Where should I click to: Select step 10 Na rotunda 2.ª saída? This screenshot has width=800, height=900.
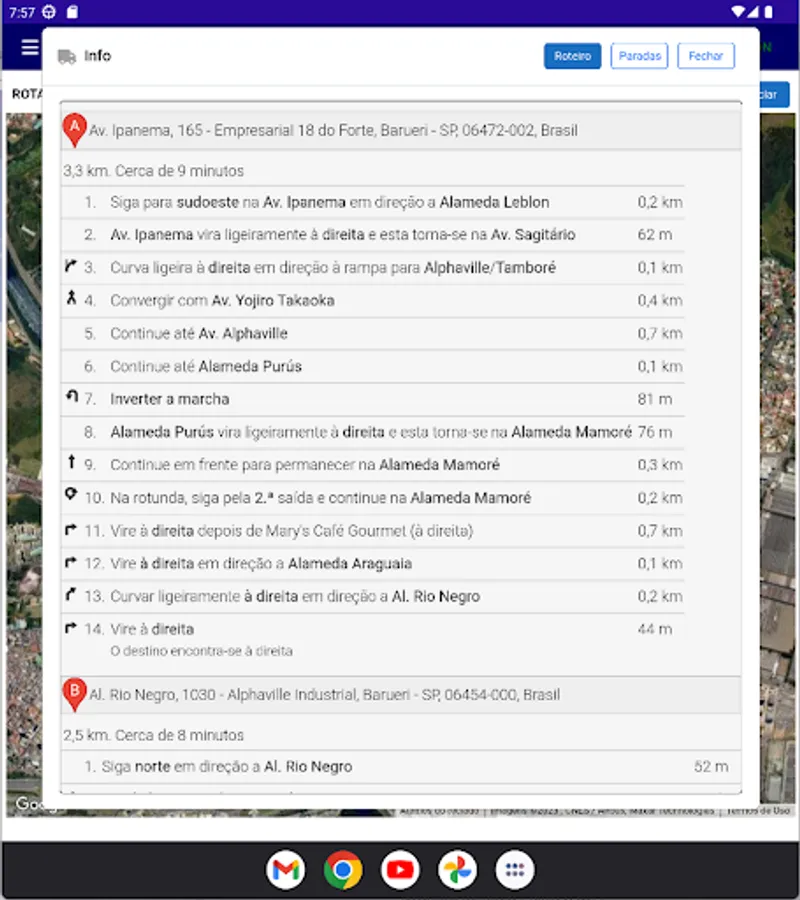(x=373, y=498)
